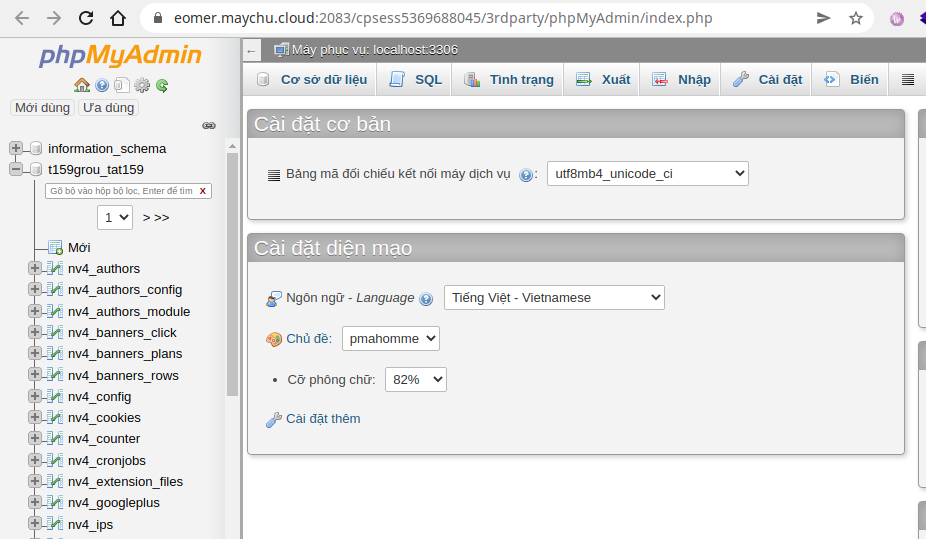926x539 pixels.
Task: Expand the nv4_banners_click table node
Action: coord(35,332)
